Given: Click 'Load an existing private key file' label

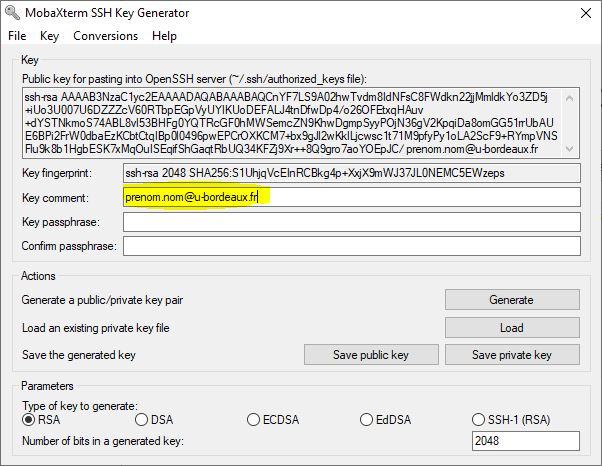Looking at the screenshot, I should tap(96, 328).
